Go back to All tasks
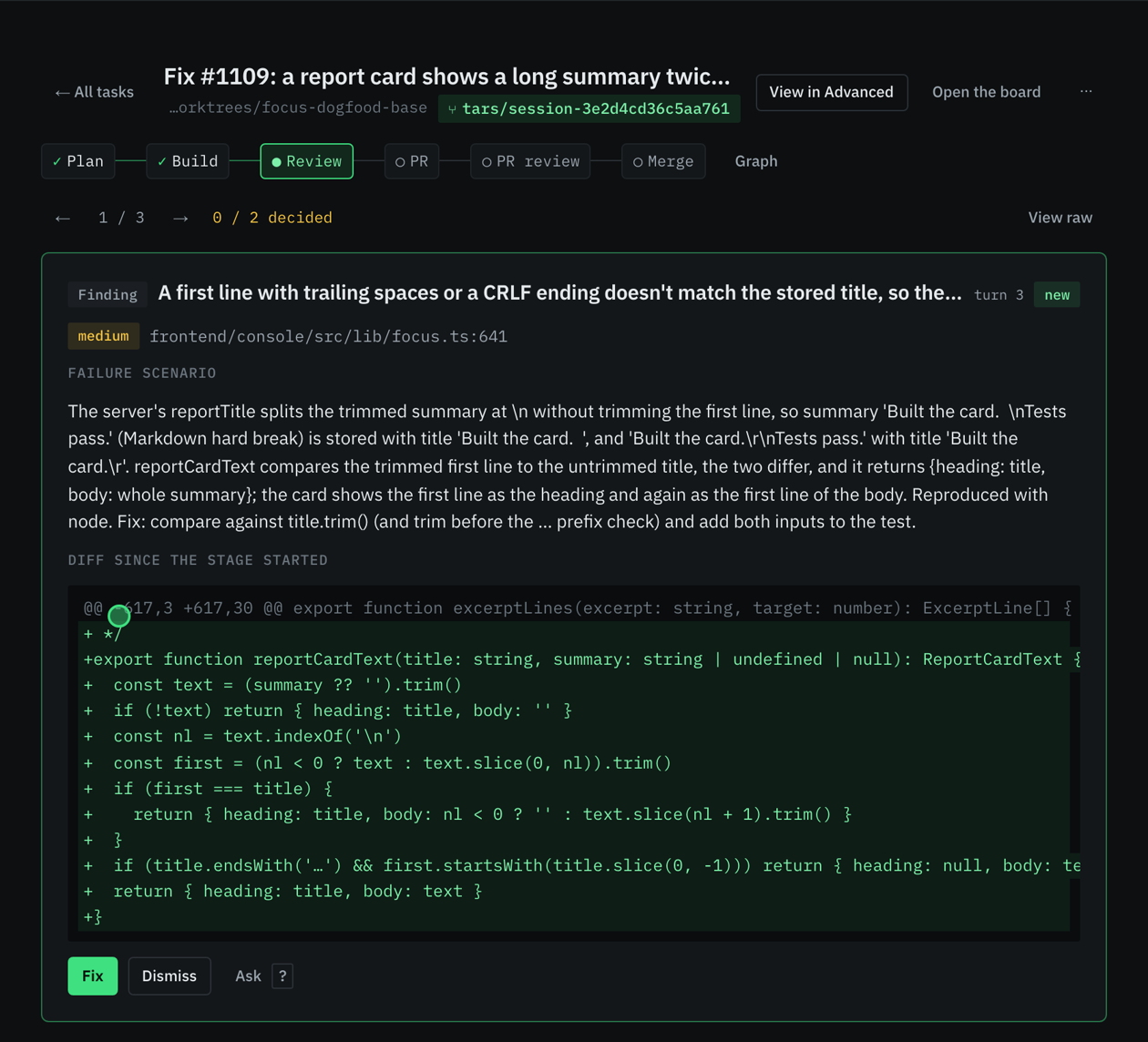 click(94, 92)
